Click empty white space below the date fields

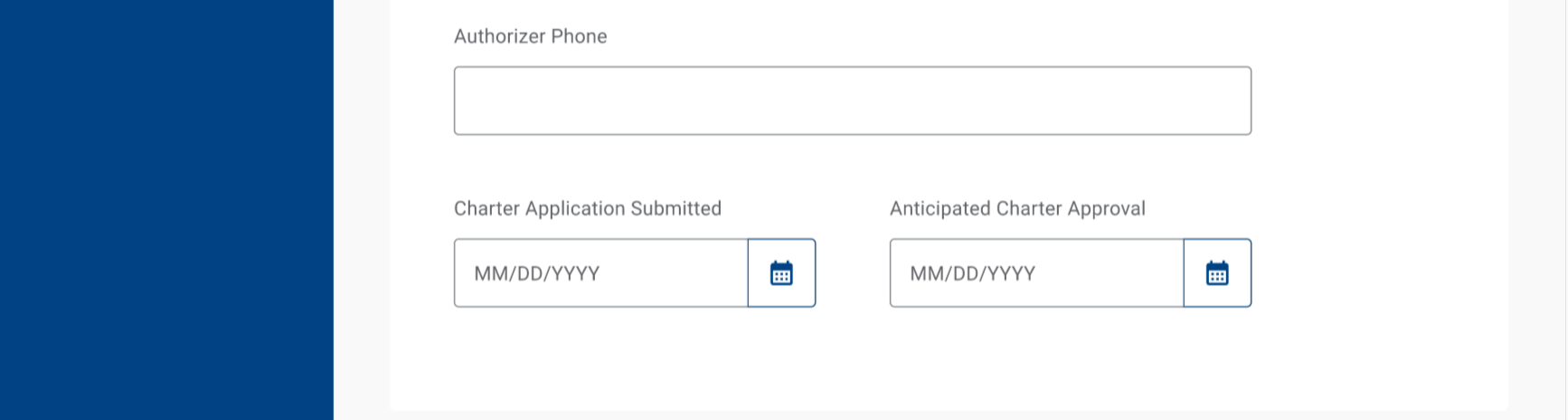click(x=852, y=358)
